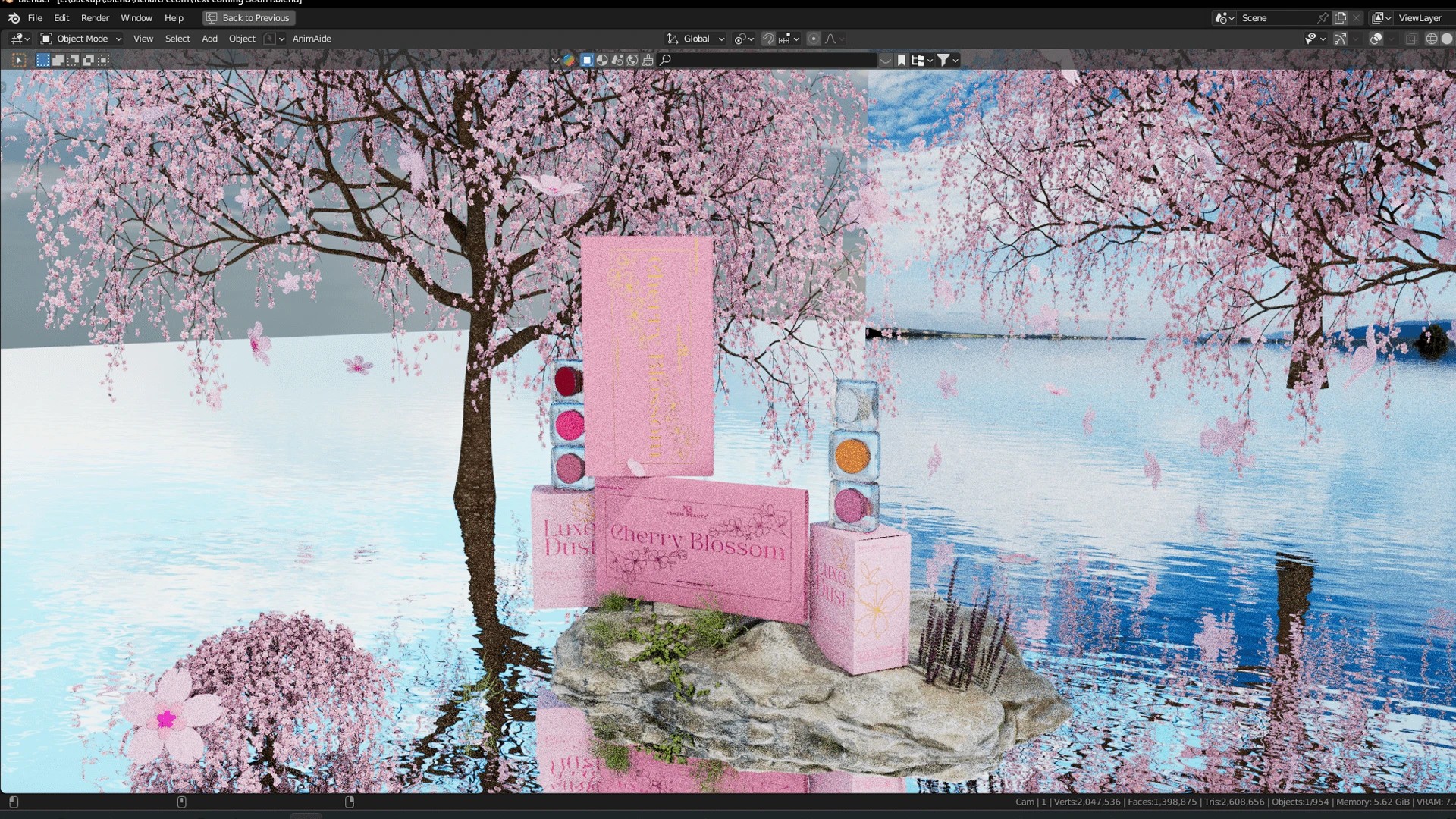Viewport: 1456px width, 819px height.
Task: Open proportional falloff curve options
Action: (x=834, y=39)
